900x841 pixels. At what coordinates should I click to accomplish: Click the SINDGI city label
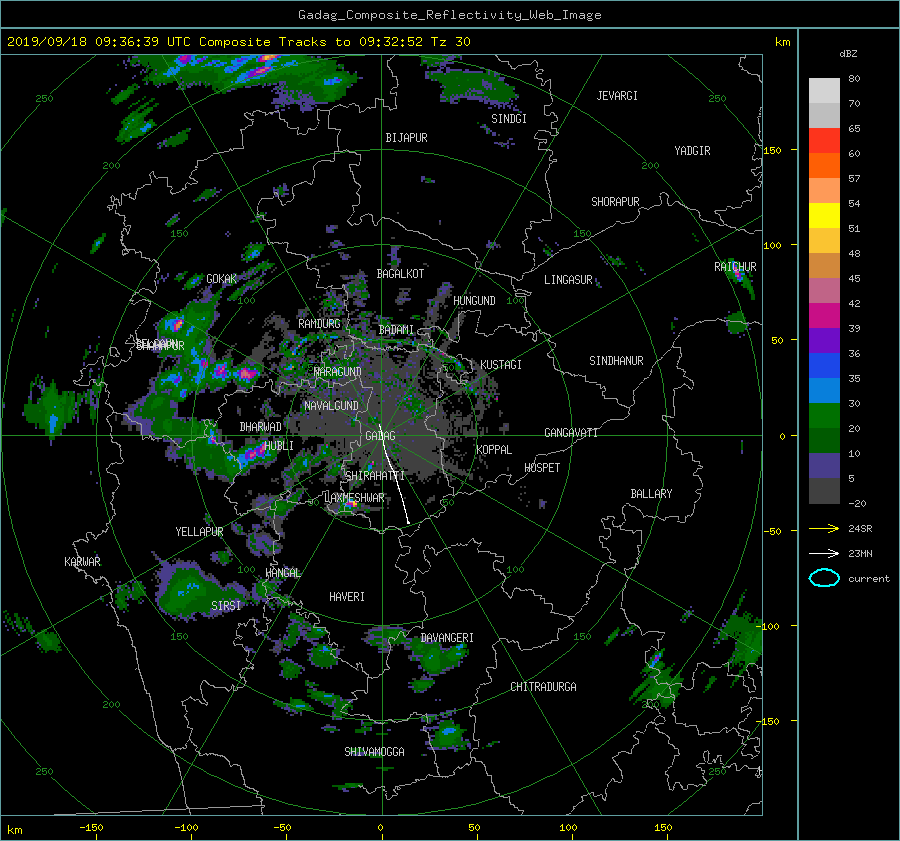click(x=509, y=119)
